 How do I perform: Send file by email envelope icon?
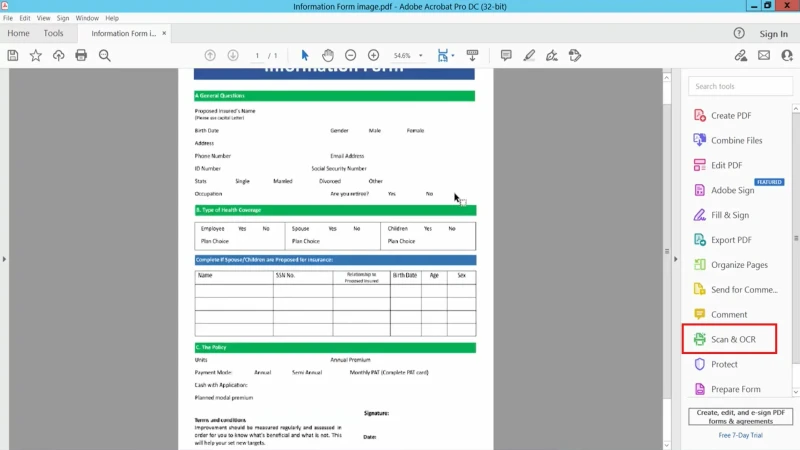pos(764,55)
